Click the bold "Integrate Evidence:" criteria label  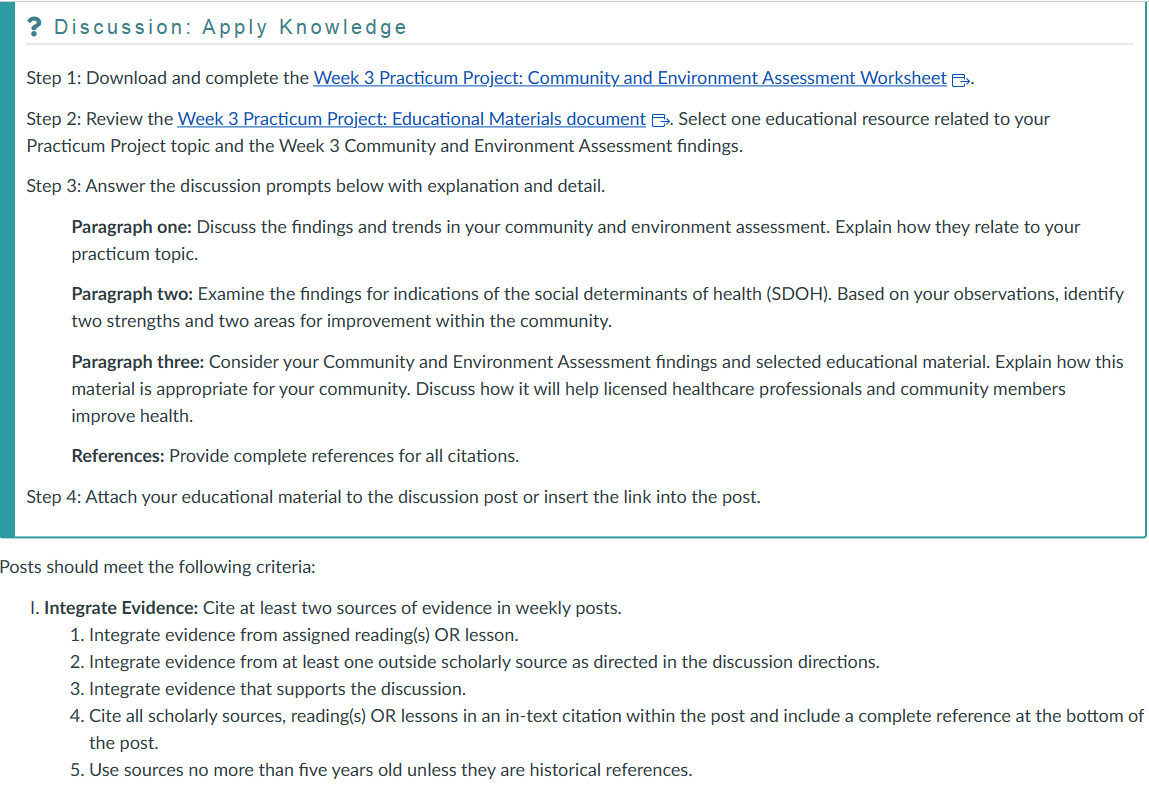(120, 608)
